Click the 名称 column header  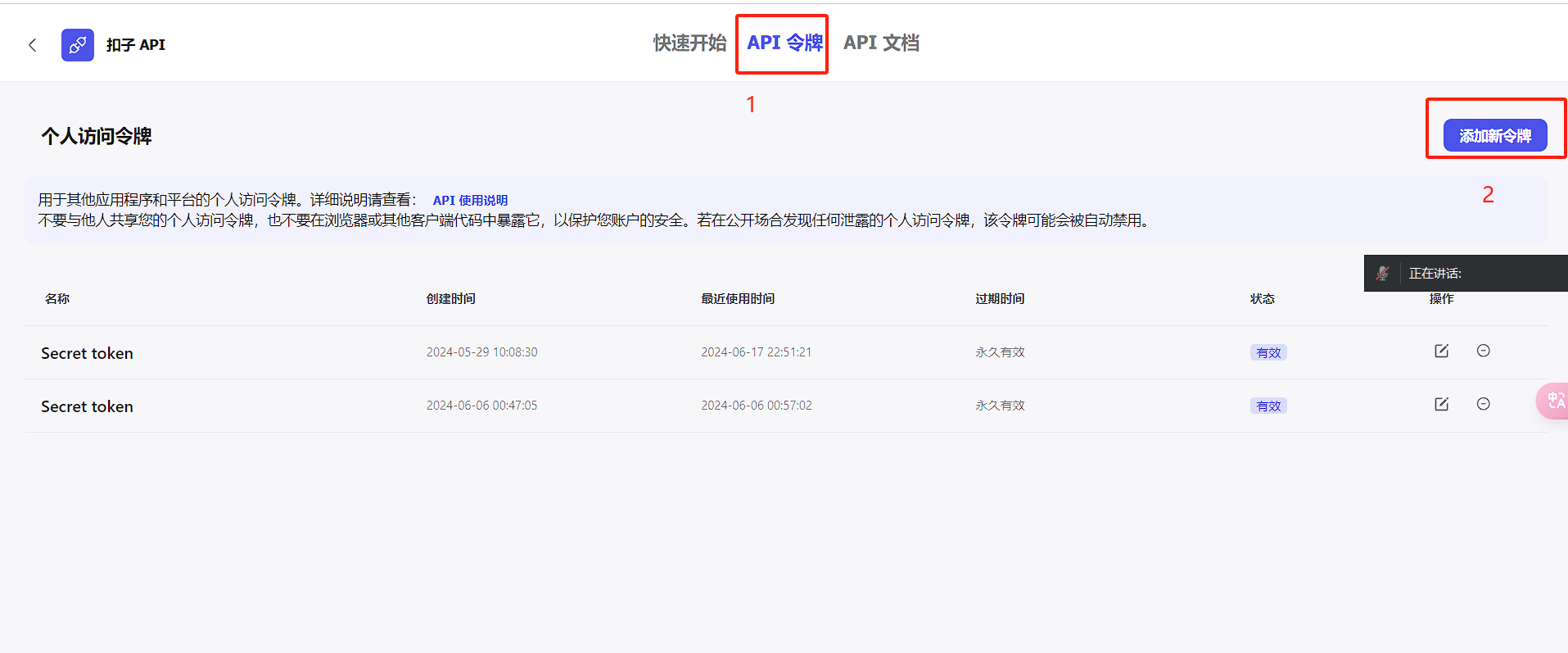(57, 299)
